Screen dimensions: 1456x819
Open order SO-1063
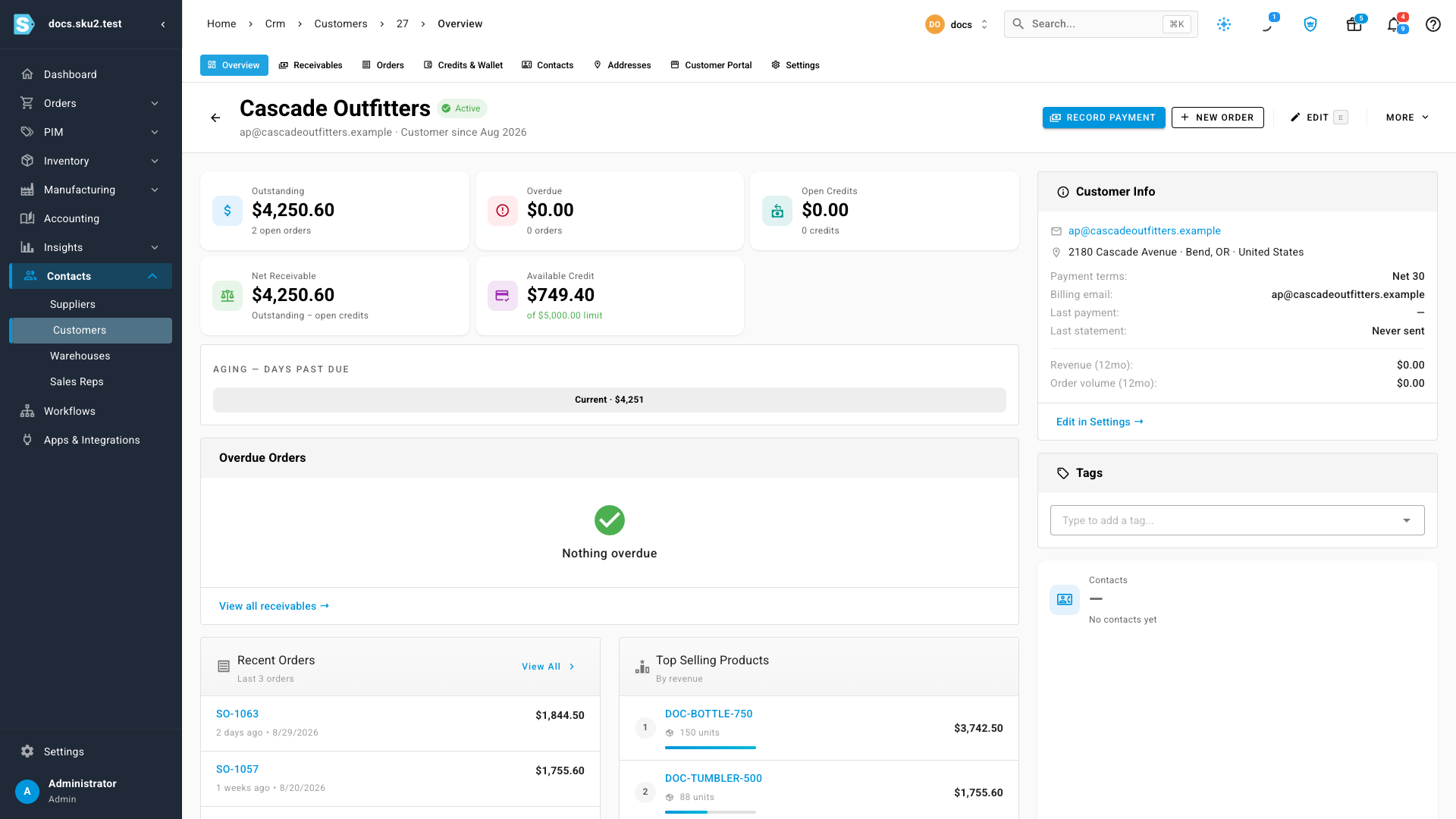click(237, 714)
